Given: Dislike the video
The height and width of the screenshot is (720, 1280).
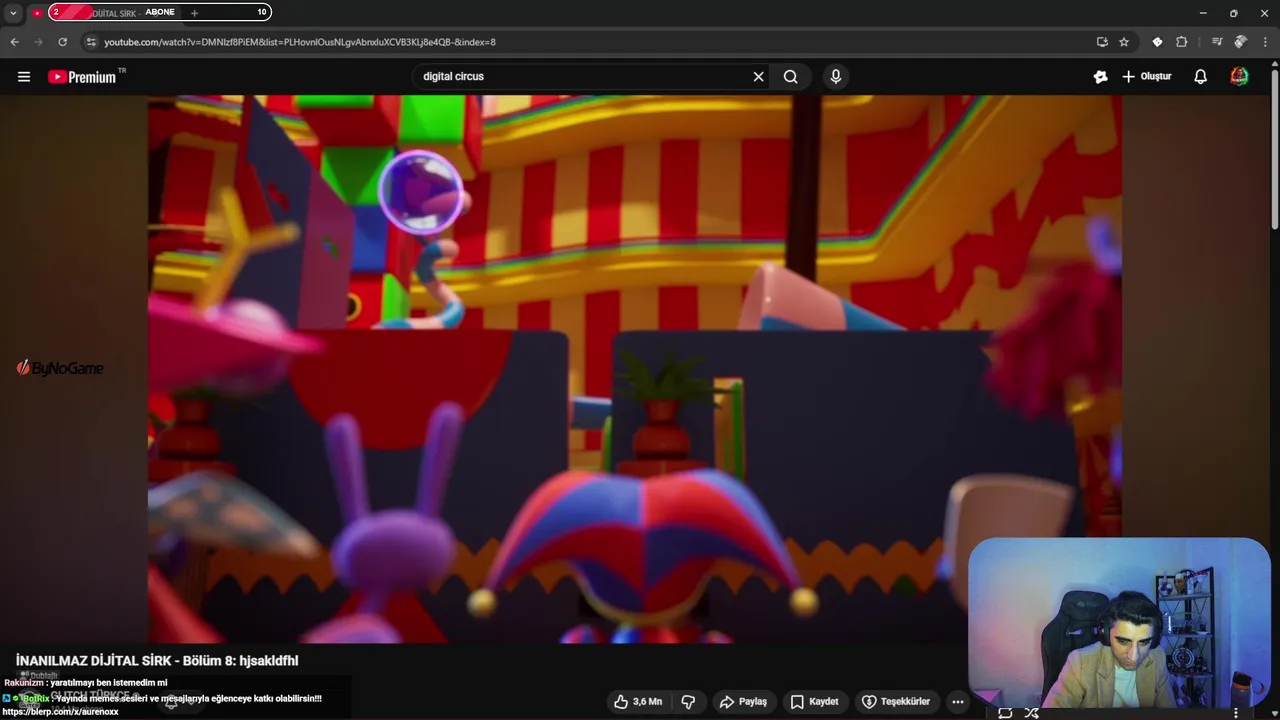Looking at the screenshot, I should [x=688, y=702].
